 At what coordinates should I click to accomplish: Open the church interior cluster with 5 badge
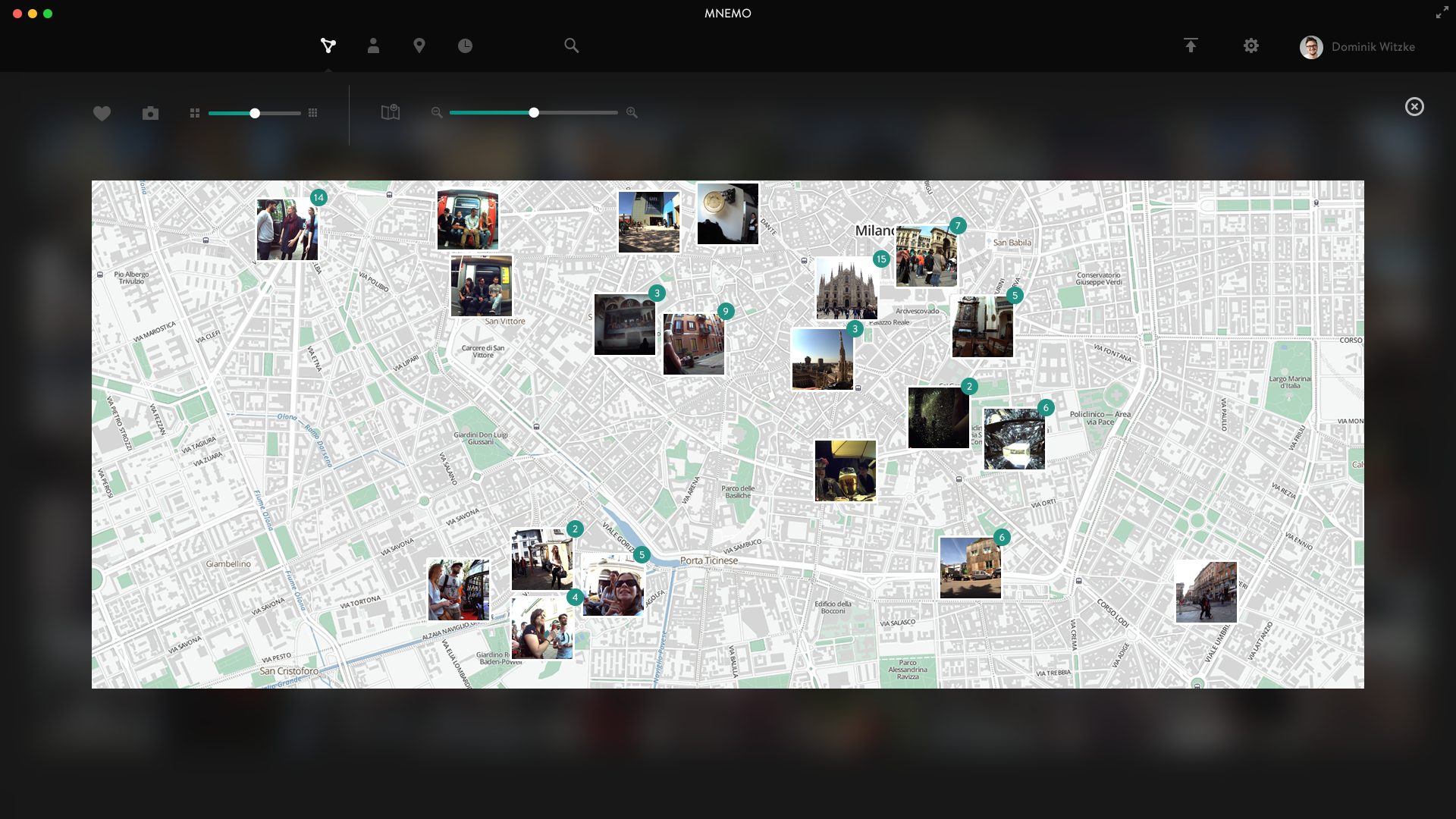tap(982, 326)
